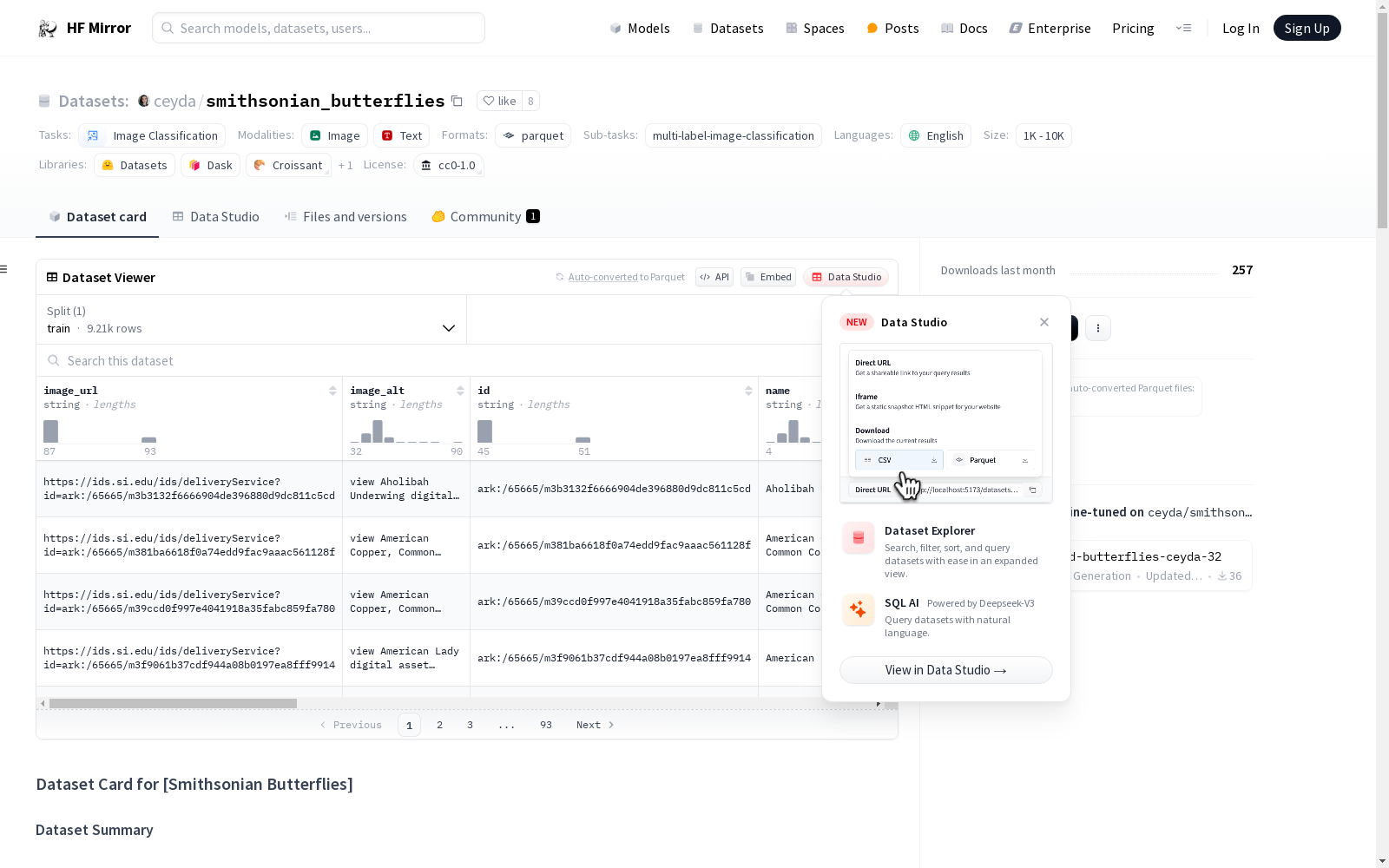Open Spaces in the top navigation
The height and width of the screenshot is (868, 1389).
coord(814,28)
